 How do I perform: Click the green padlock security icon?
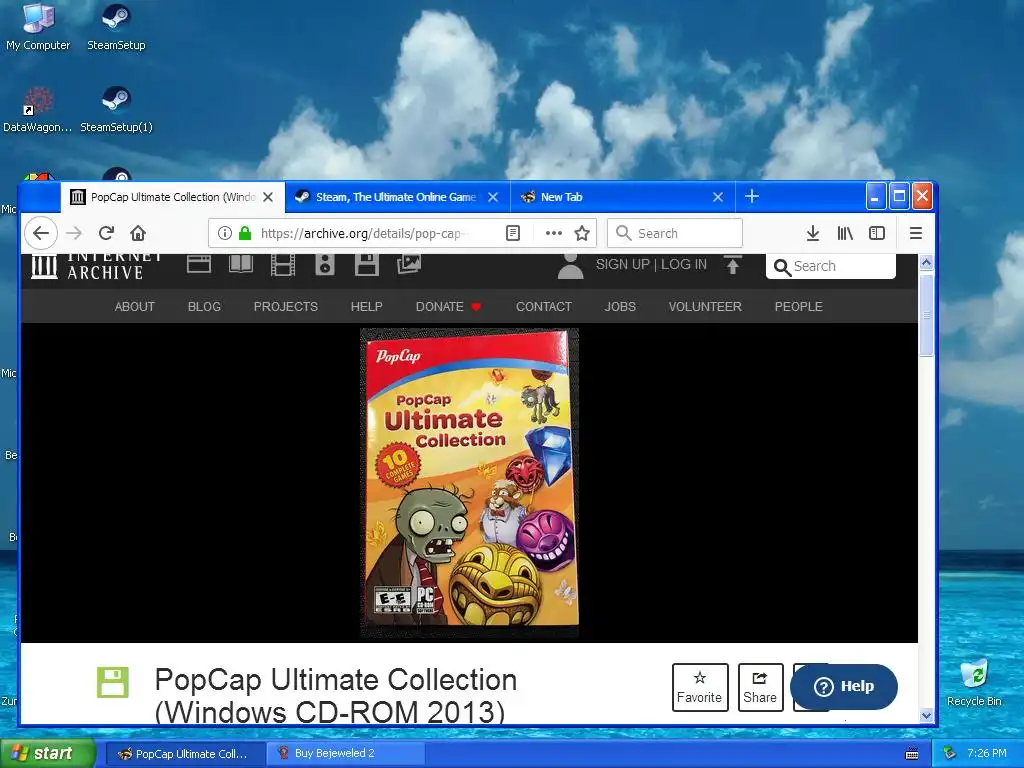[x=245, y=233]
